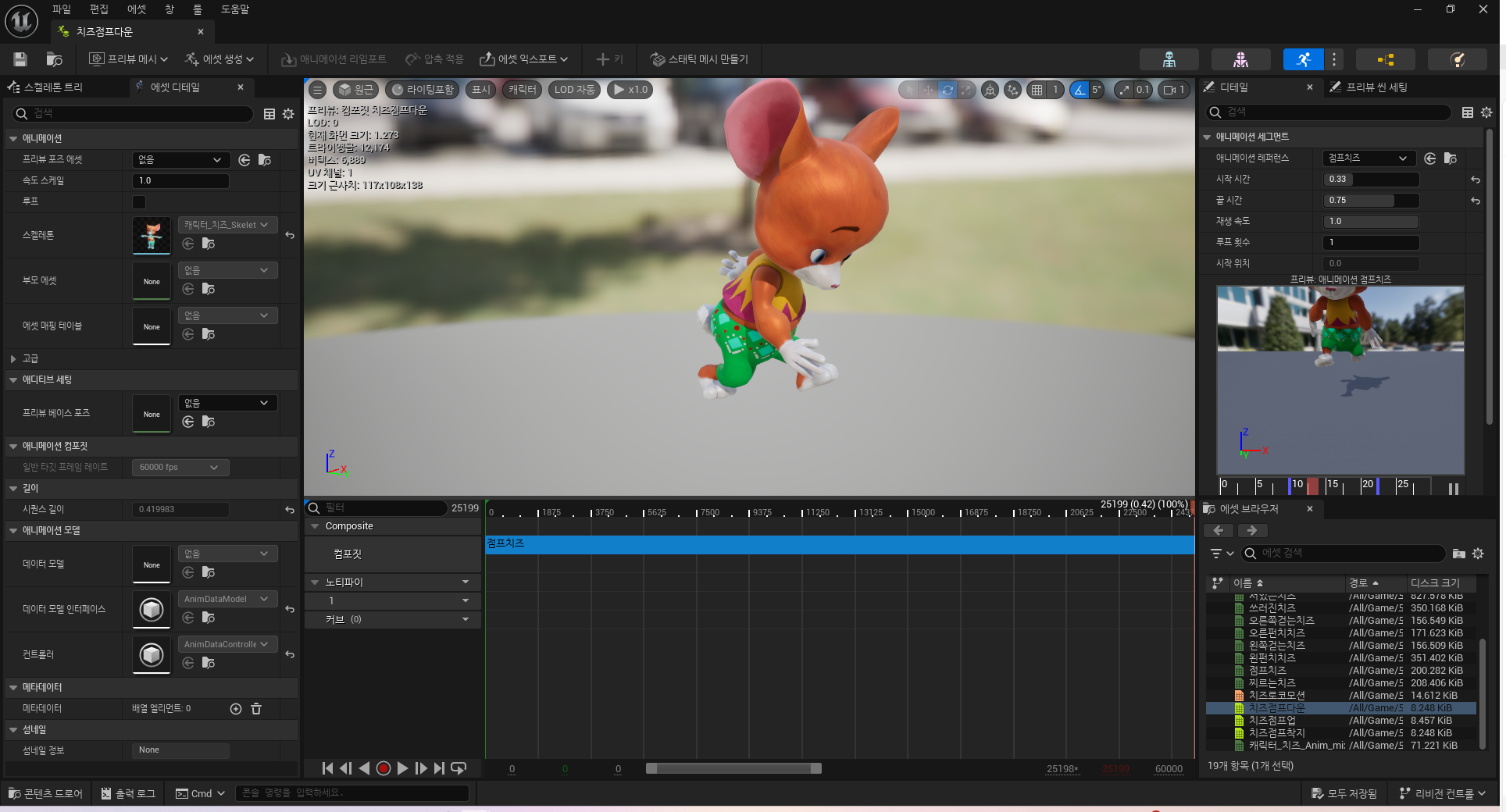Add a metadata array element
The image size is (1506, 812).
tap(236, 709)
